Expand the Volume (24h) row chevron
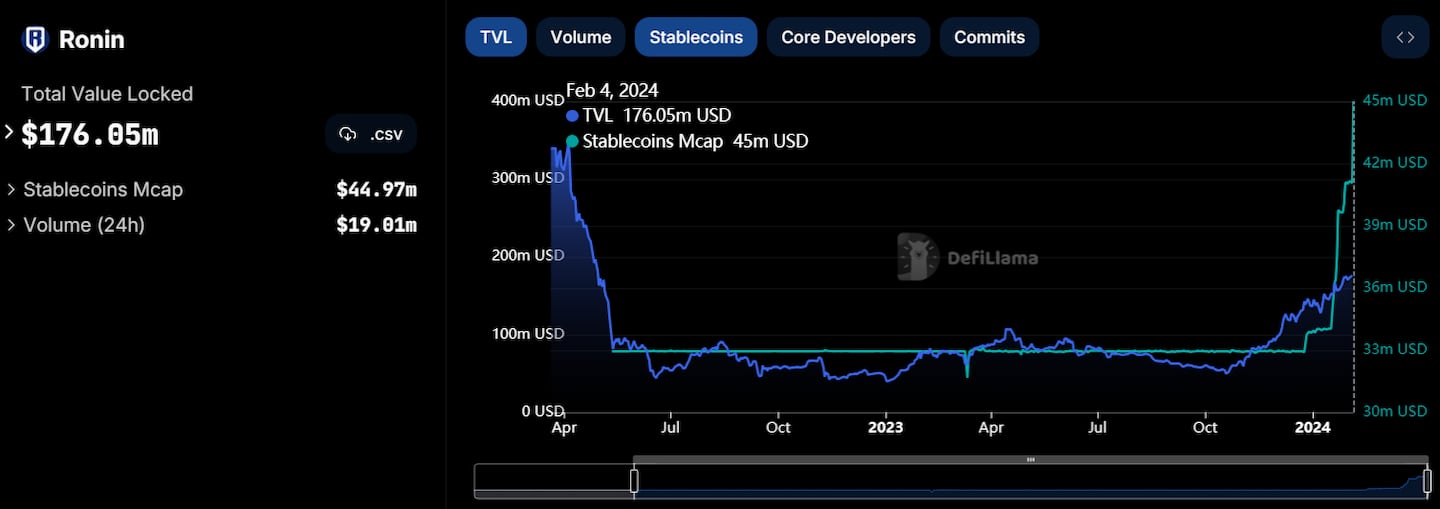 [x=11, y=225]
